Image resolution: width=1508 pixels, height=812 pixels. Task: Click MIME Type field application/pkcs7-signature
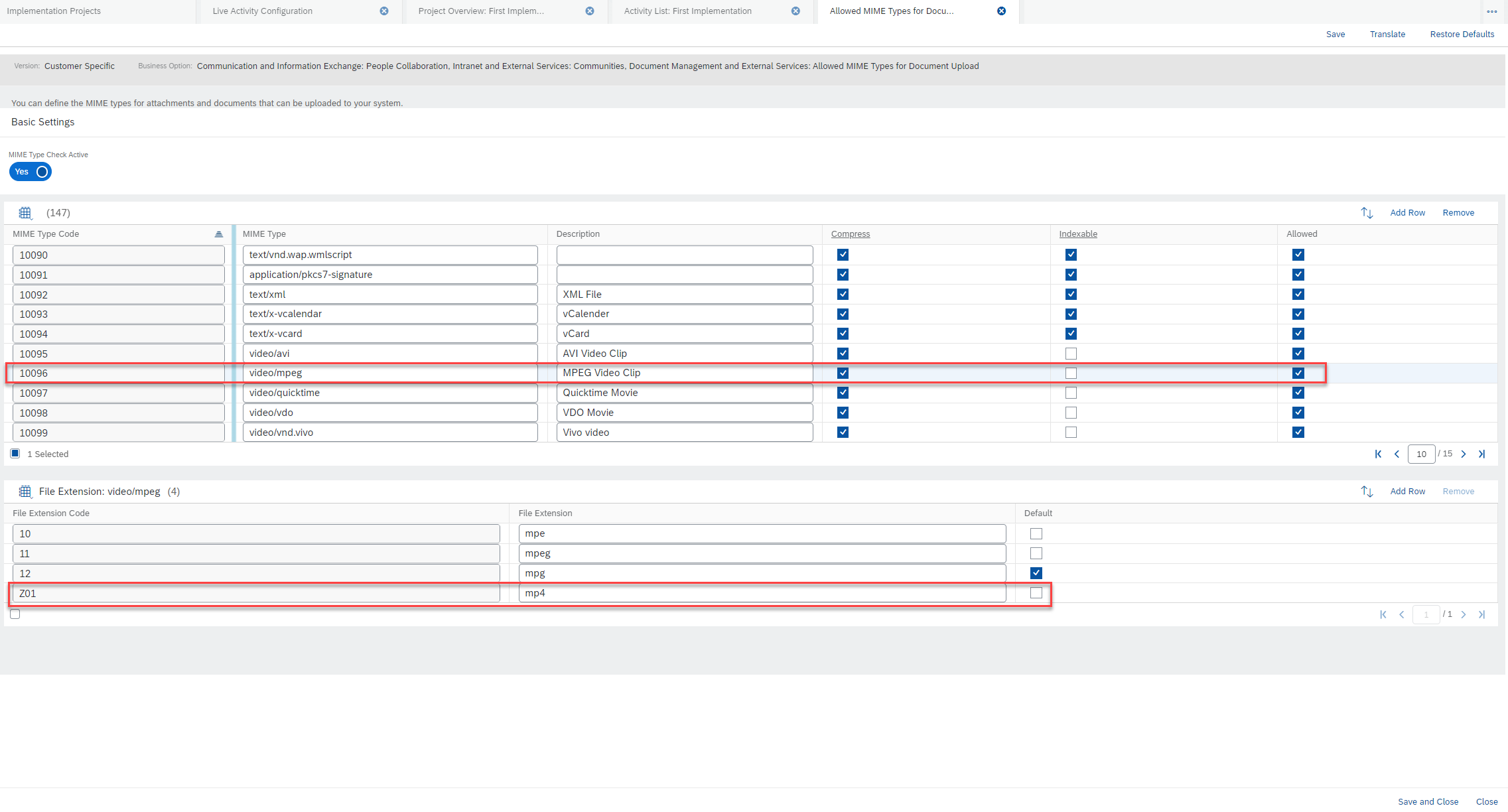[390, 275]
